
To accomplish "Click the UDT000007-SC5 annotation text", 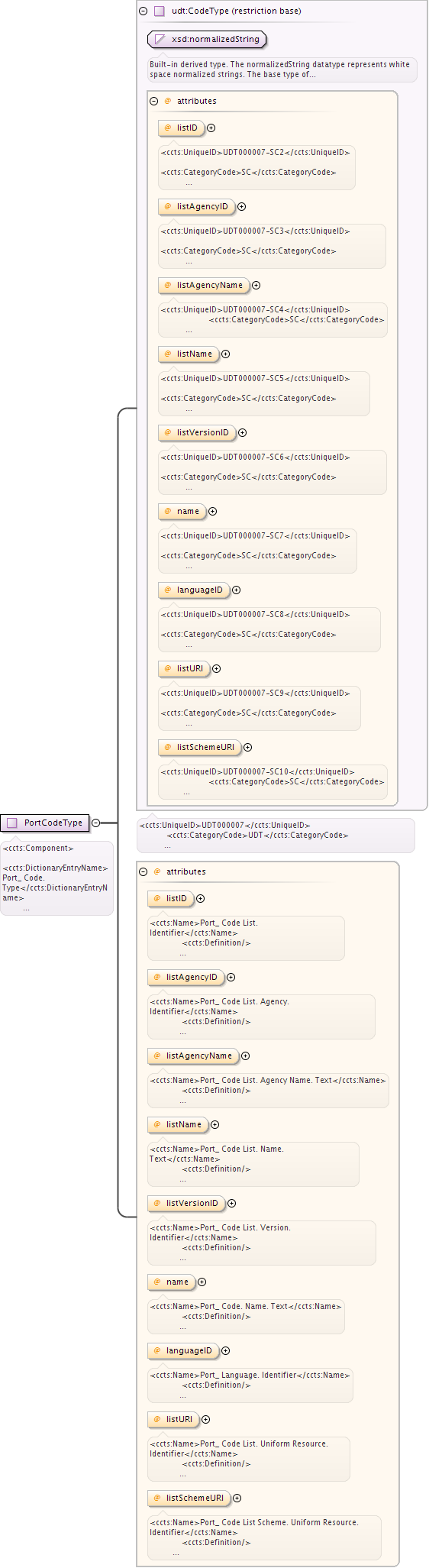I will pos(256,379).
